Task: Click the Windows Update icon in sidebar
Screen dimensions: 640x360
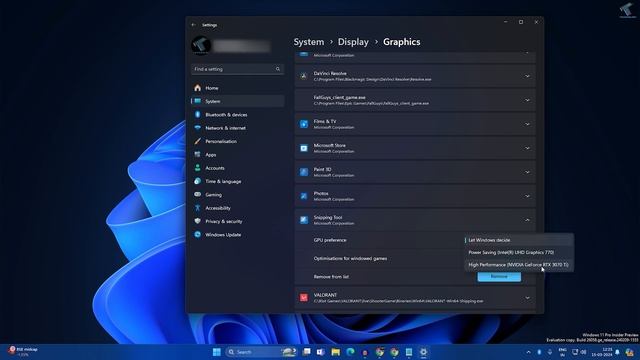Action: pos(198,235)
